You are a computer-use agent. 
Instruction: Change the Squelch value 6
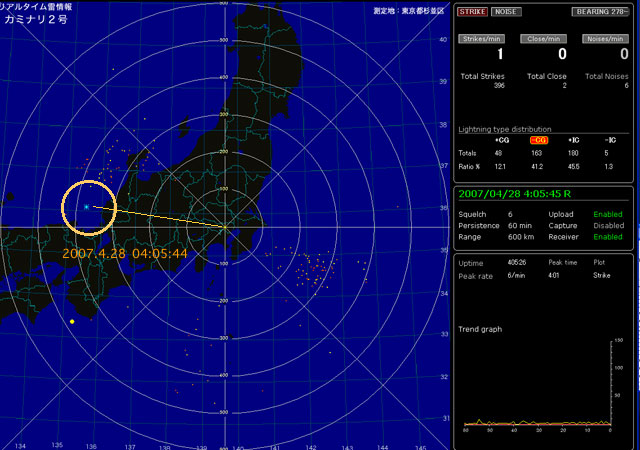coord(510,213)
